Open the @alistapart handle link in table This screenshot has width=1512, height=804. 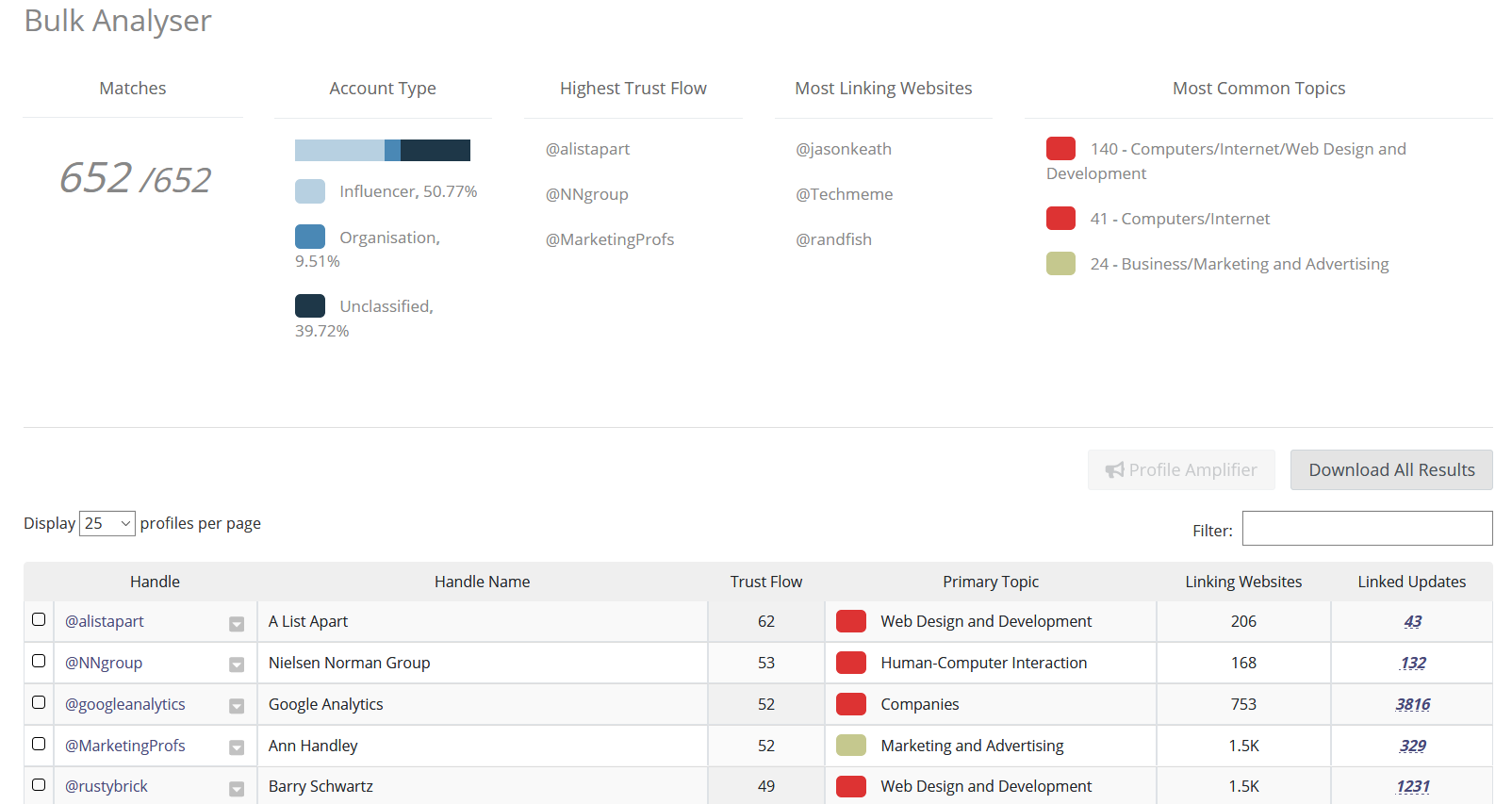pos(105,621)
